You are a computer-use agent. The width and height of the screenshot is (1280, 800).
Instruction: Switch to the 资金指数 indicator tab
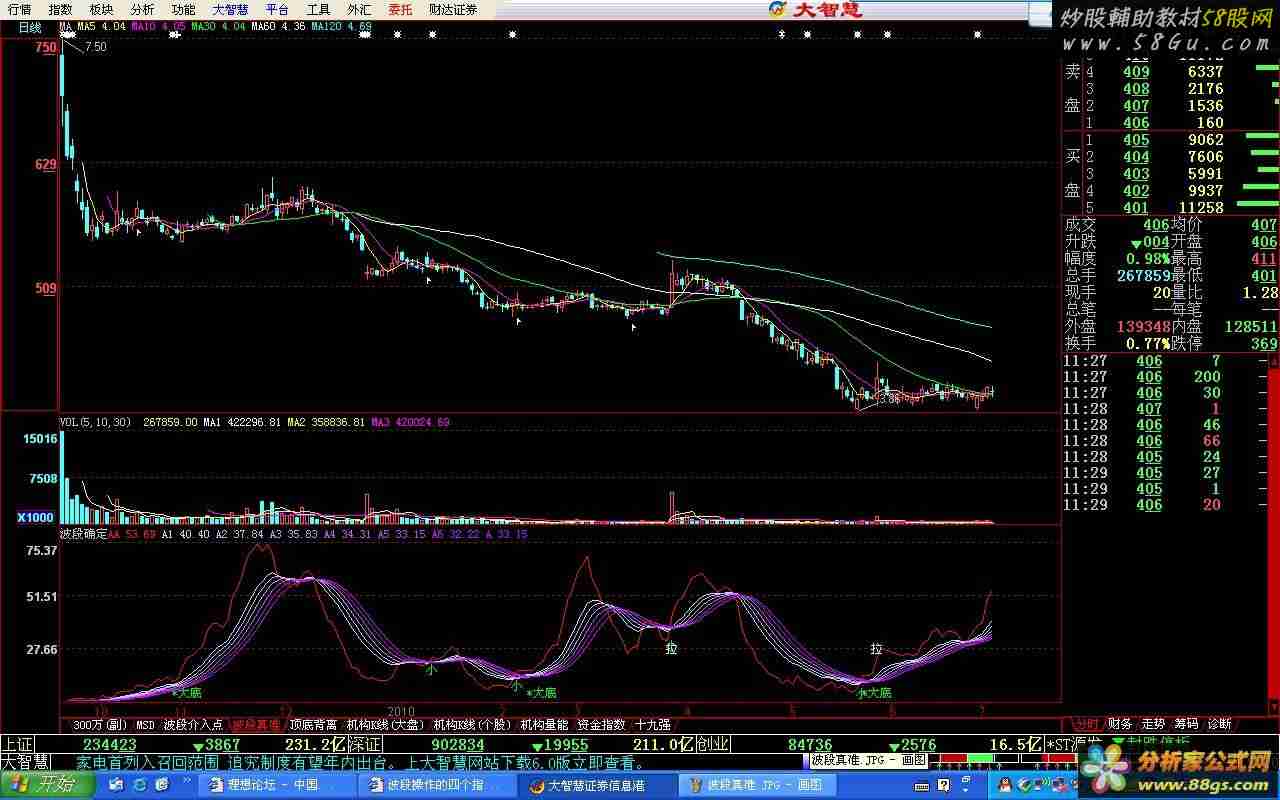601,724
